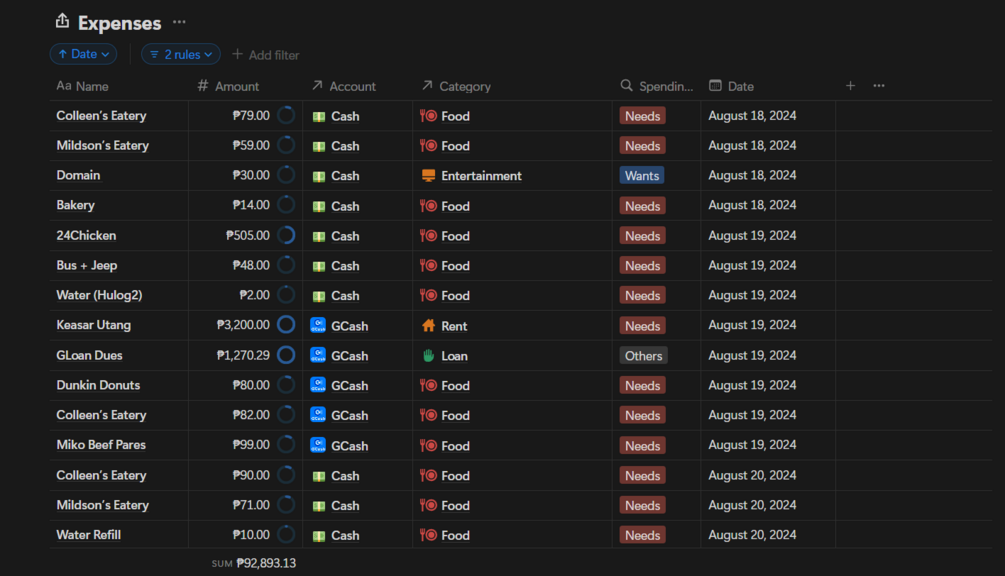Click the green hand Loan icon
This screenshot has height=576, width=1005.
pyautogui.click(x=429, y=355)
